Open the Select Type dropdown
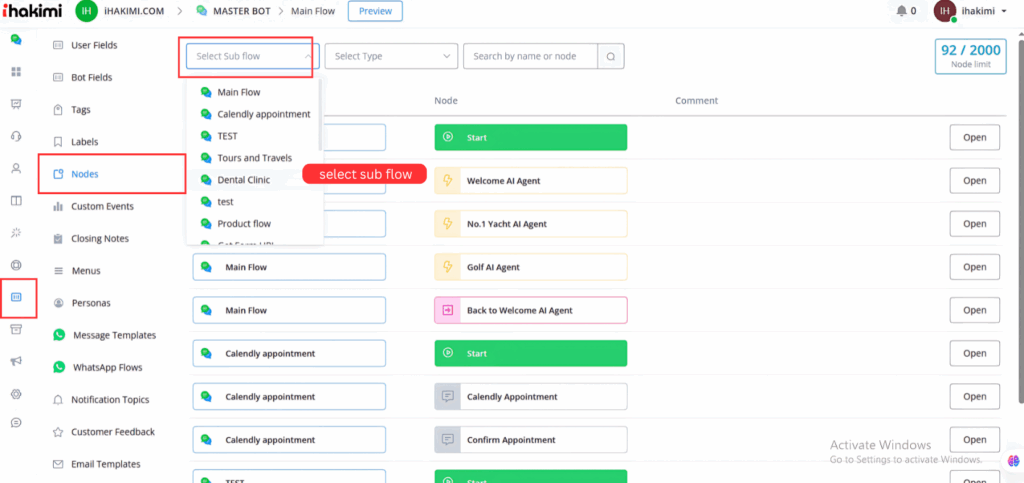 (x=391, y=57)
